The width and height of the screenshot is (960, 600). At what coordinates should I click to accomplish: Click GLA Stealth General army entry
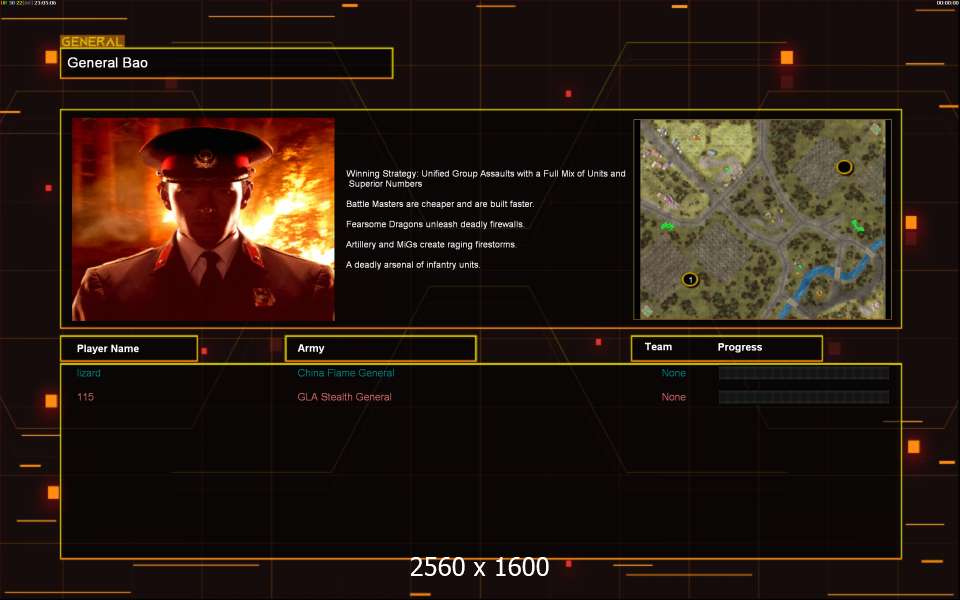pyautogui.click(x=344, y=397)
